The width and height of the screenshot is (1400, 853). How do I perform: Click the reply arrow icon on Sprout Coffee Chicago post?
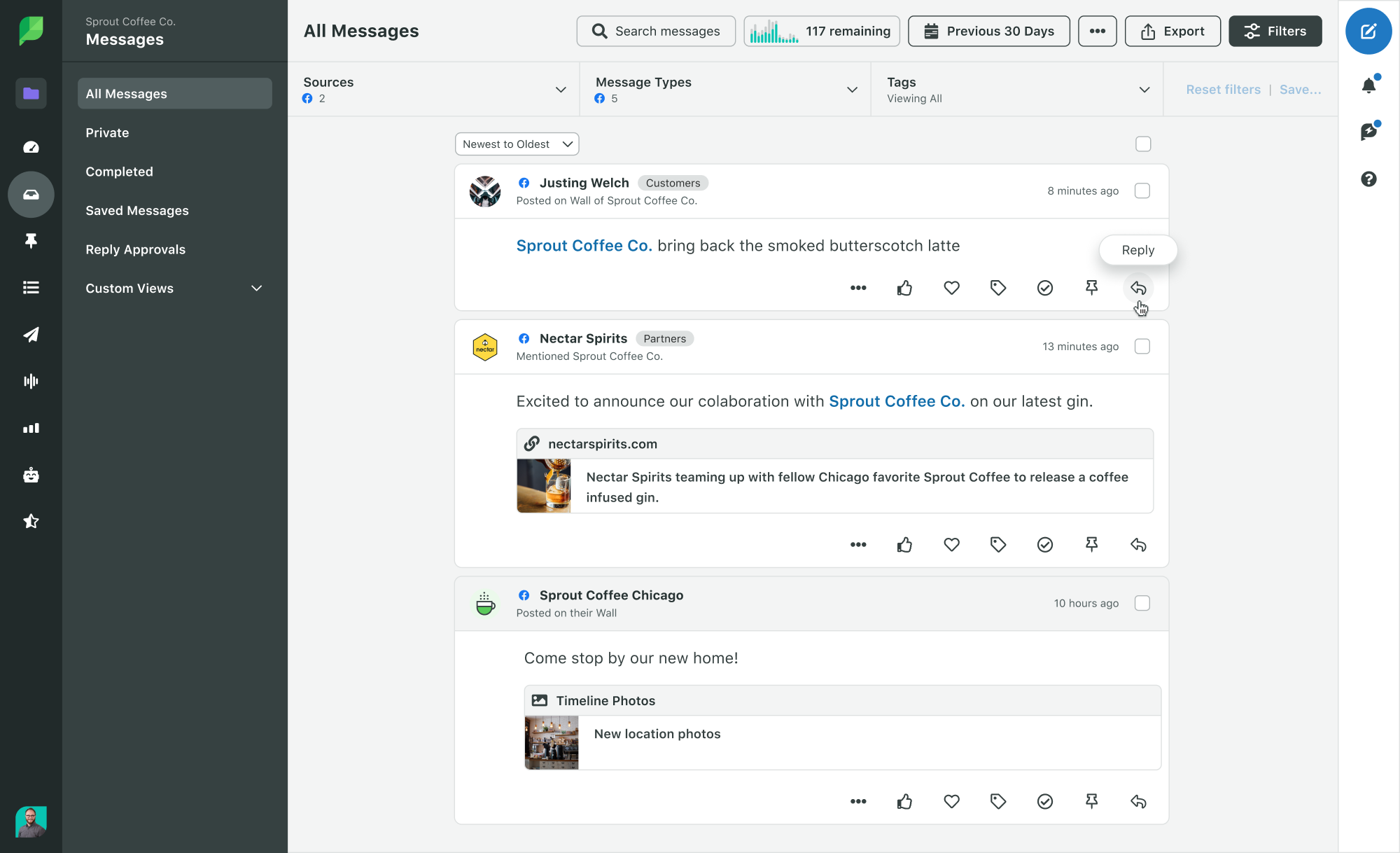coord(1138,801)
